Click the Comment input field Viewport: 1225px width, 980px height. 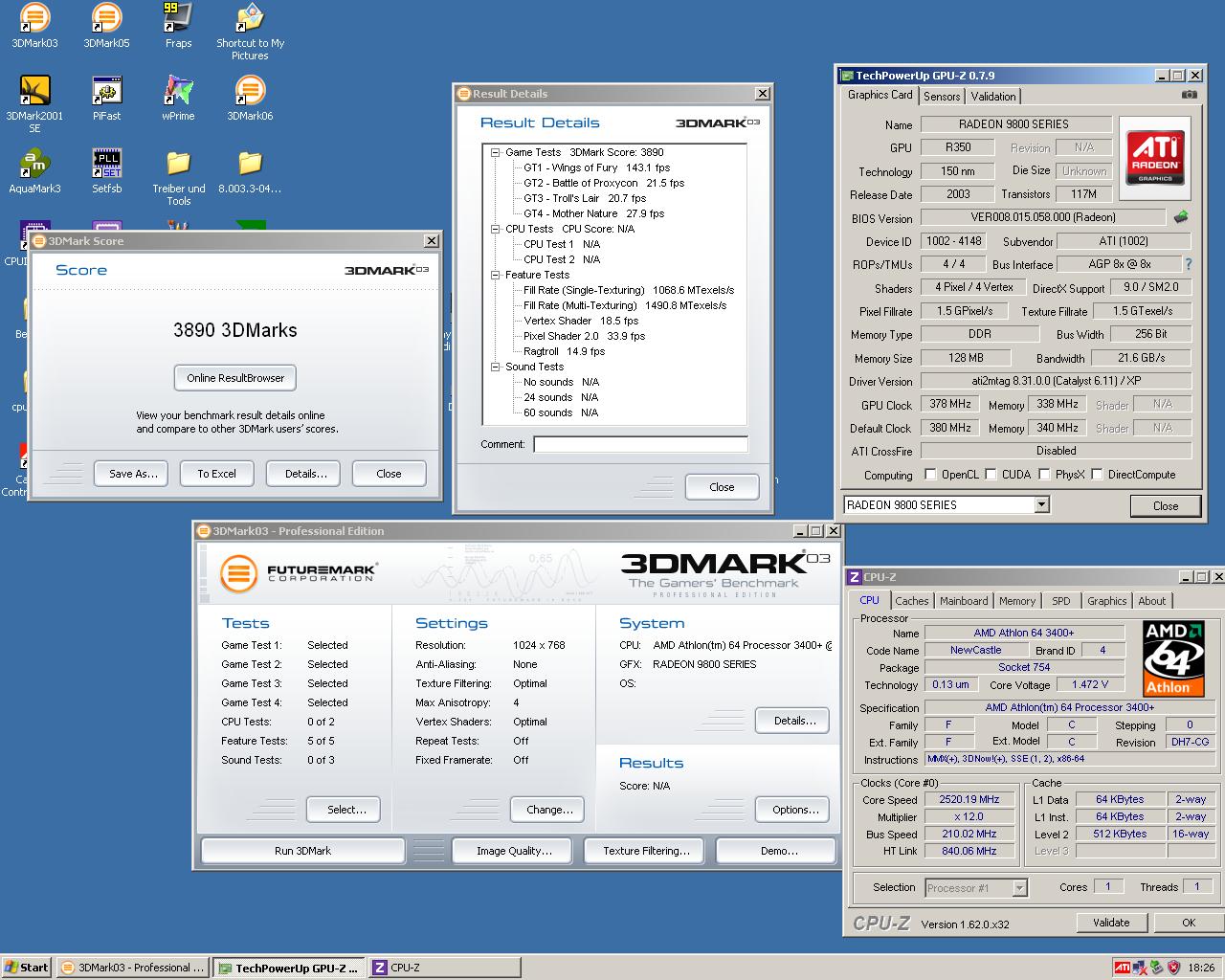tap(640, 444)
